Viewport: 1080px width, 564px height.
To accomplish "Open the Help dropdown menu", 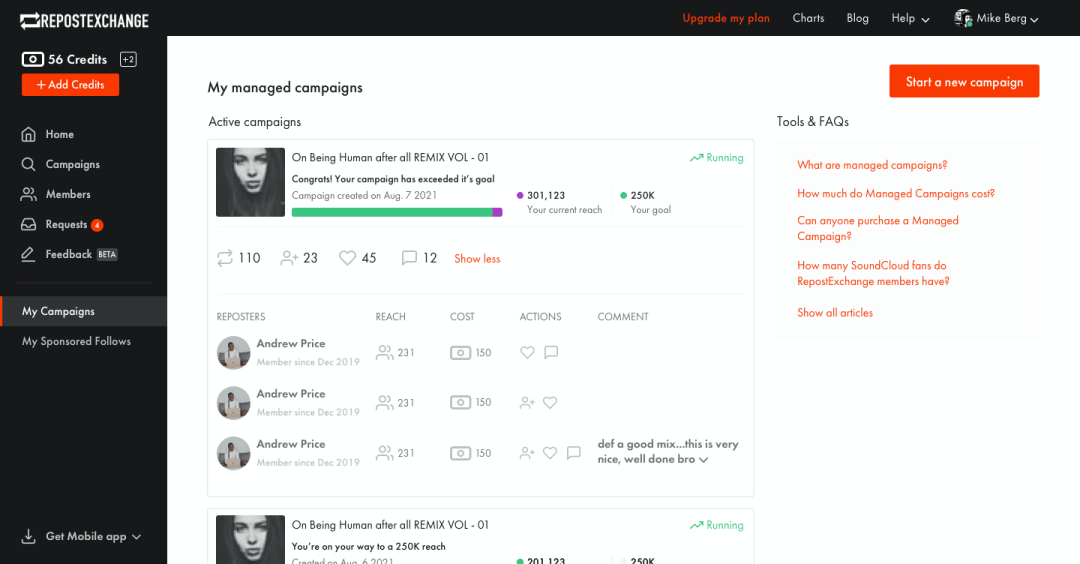I will [910, 18].
